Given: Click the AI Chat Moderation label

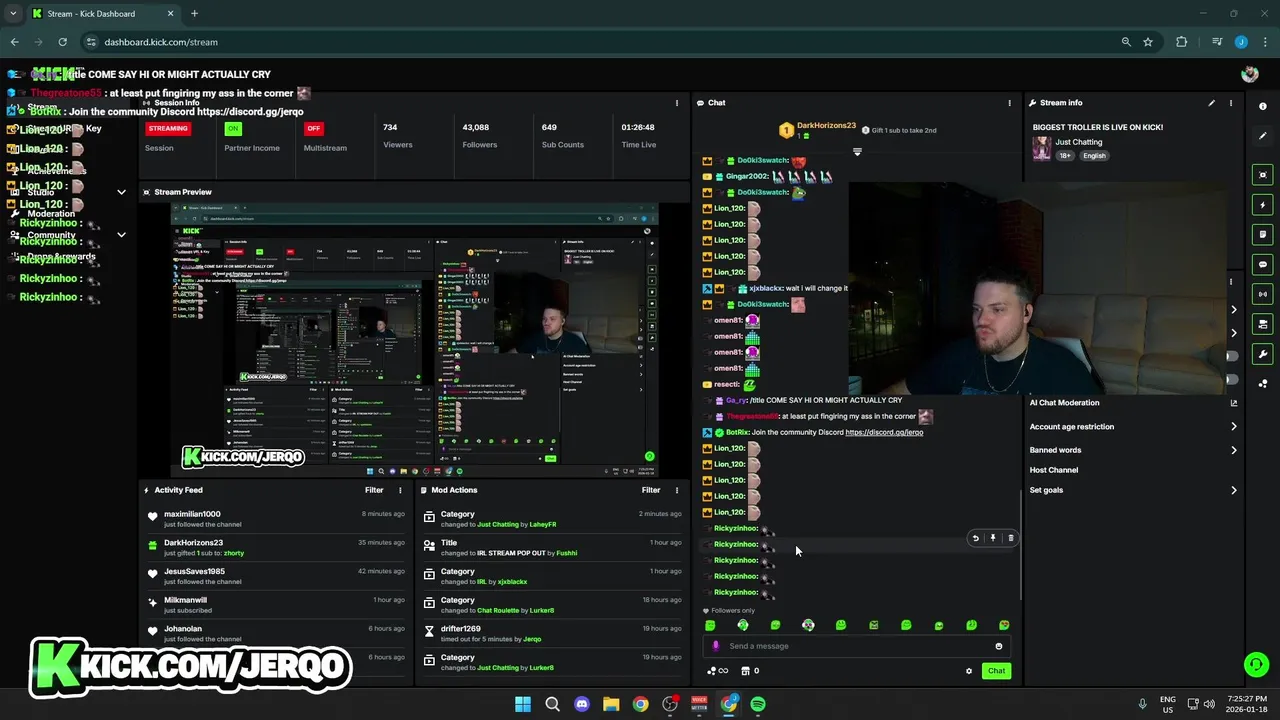Looking at the screenshot, I should click(1064, 403).
